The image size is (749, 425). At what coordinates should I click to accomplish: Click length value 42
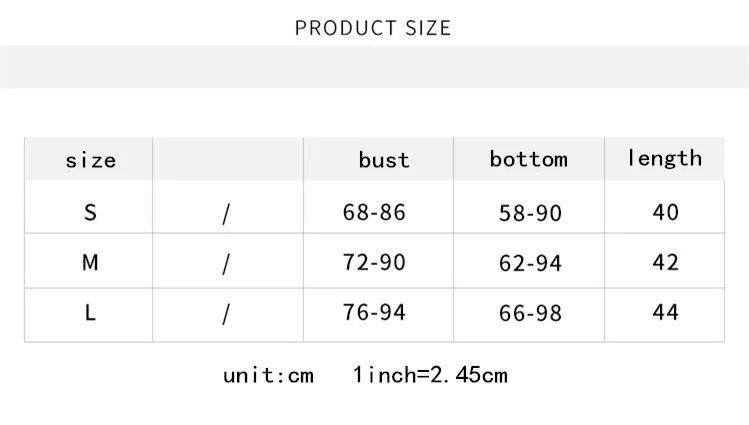665,262
